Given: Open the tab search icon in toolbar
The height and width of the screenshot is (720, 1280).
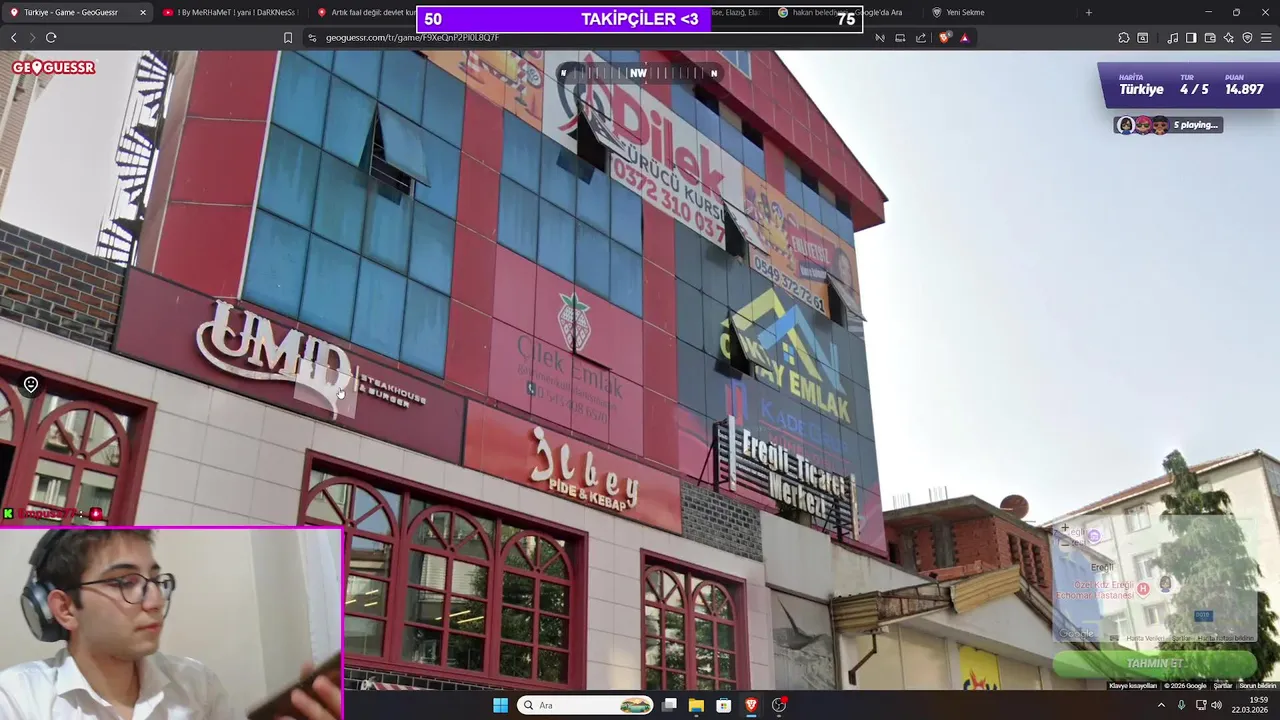Looking at the screenshot, I should pos(1143,37).
